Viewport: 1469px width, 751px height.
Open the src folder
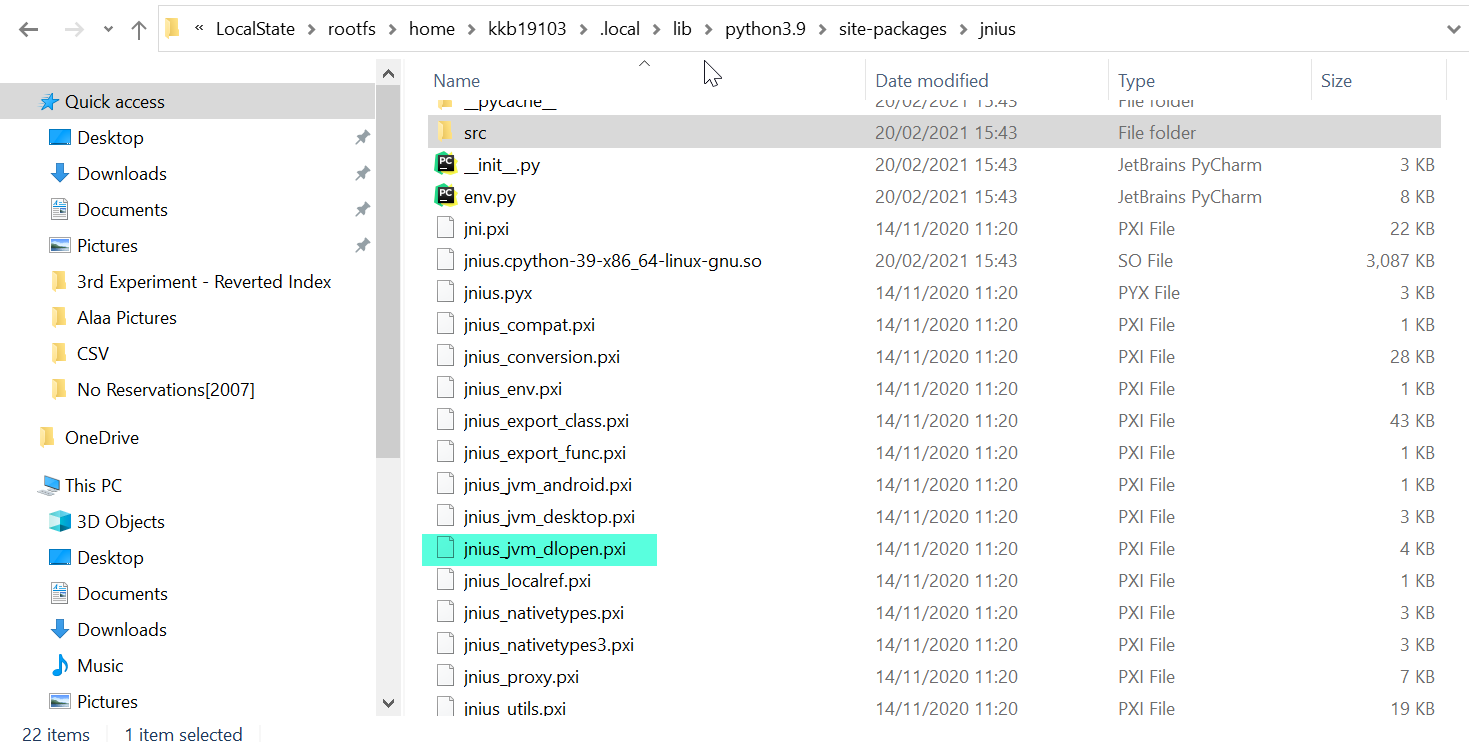click(475, 132)
